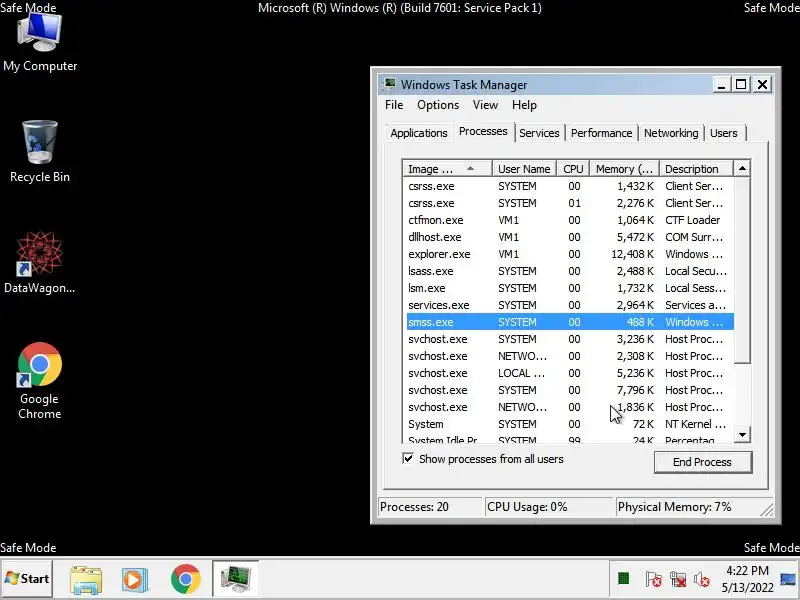Select the System process row

click(x=570, y=424)
